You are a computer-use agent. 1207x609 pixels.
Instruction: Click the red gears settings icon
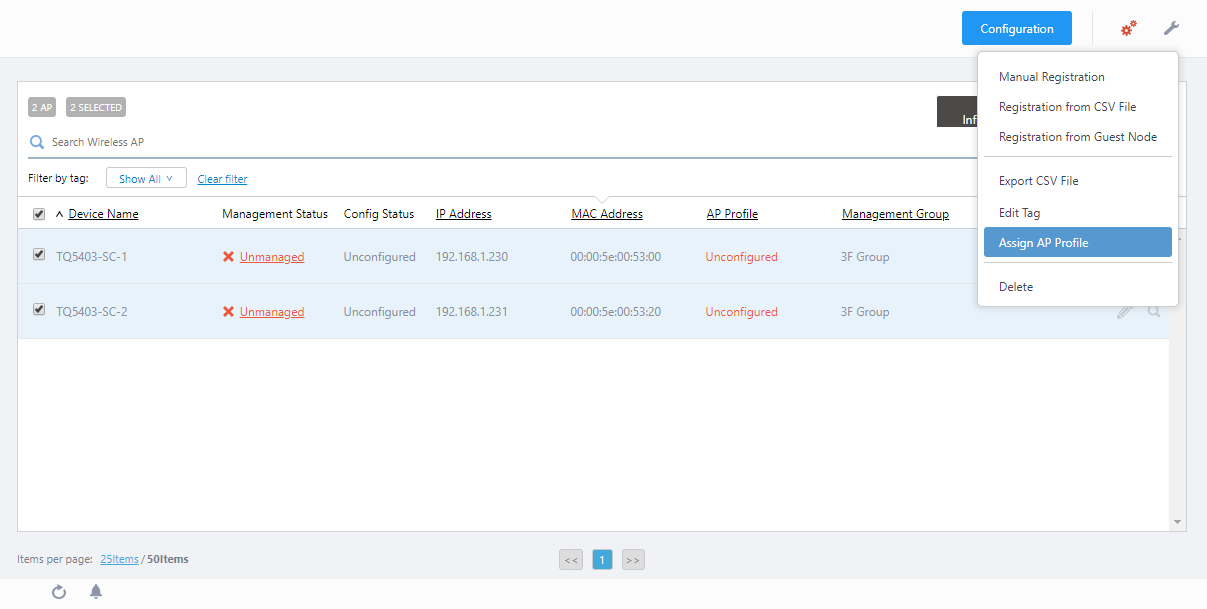(1128, 29)
